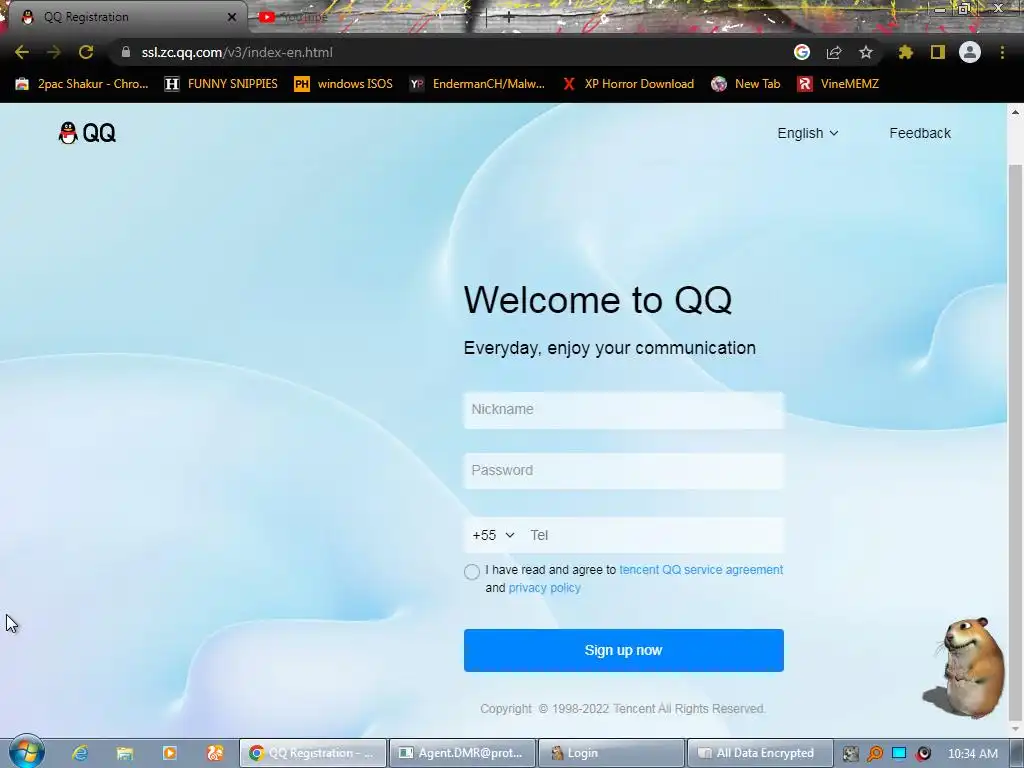Viewport: 1024px width, 768px height.
Task: Open the privacy policy link
Action: 545,588
